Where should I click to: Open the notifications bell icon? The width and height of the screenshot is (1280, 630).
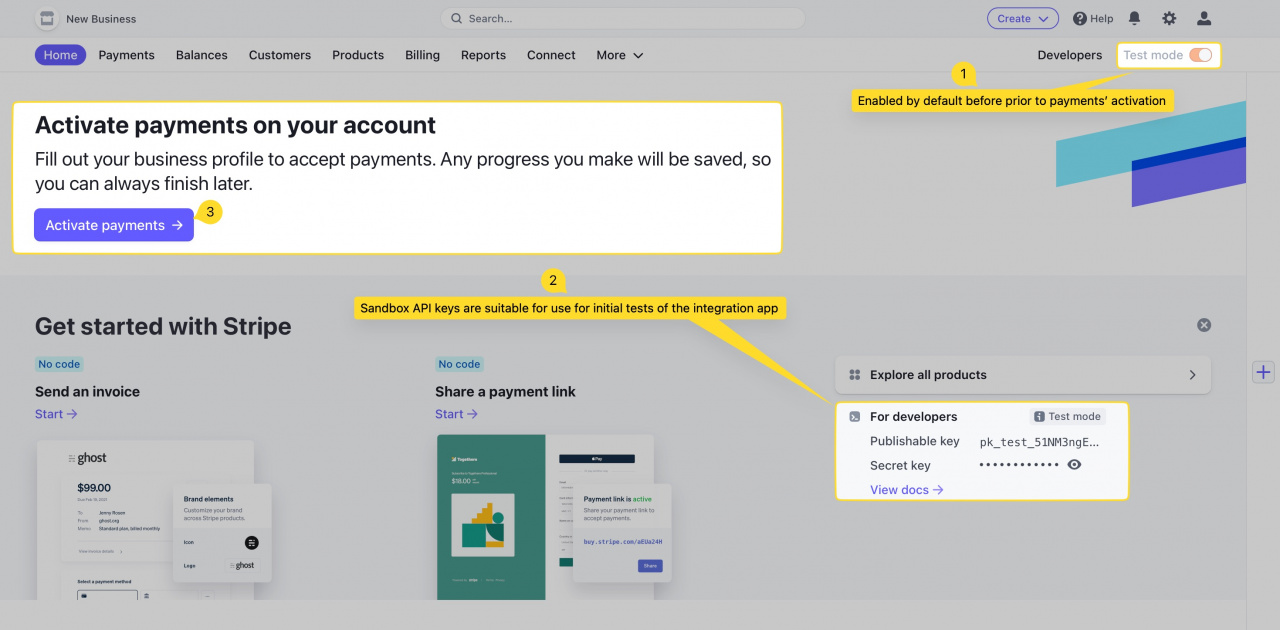pyautogui.click(x=1134, y=19)
